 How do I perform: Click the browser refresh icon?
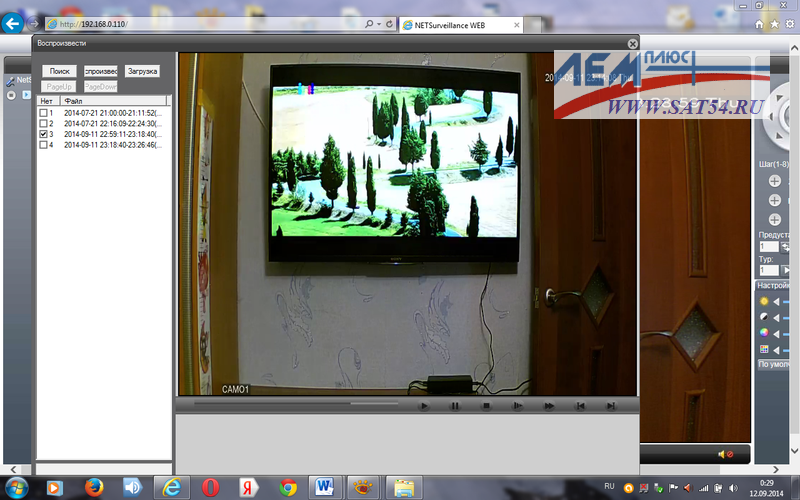click(389, 24)
